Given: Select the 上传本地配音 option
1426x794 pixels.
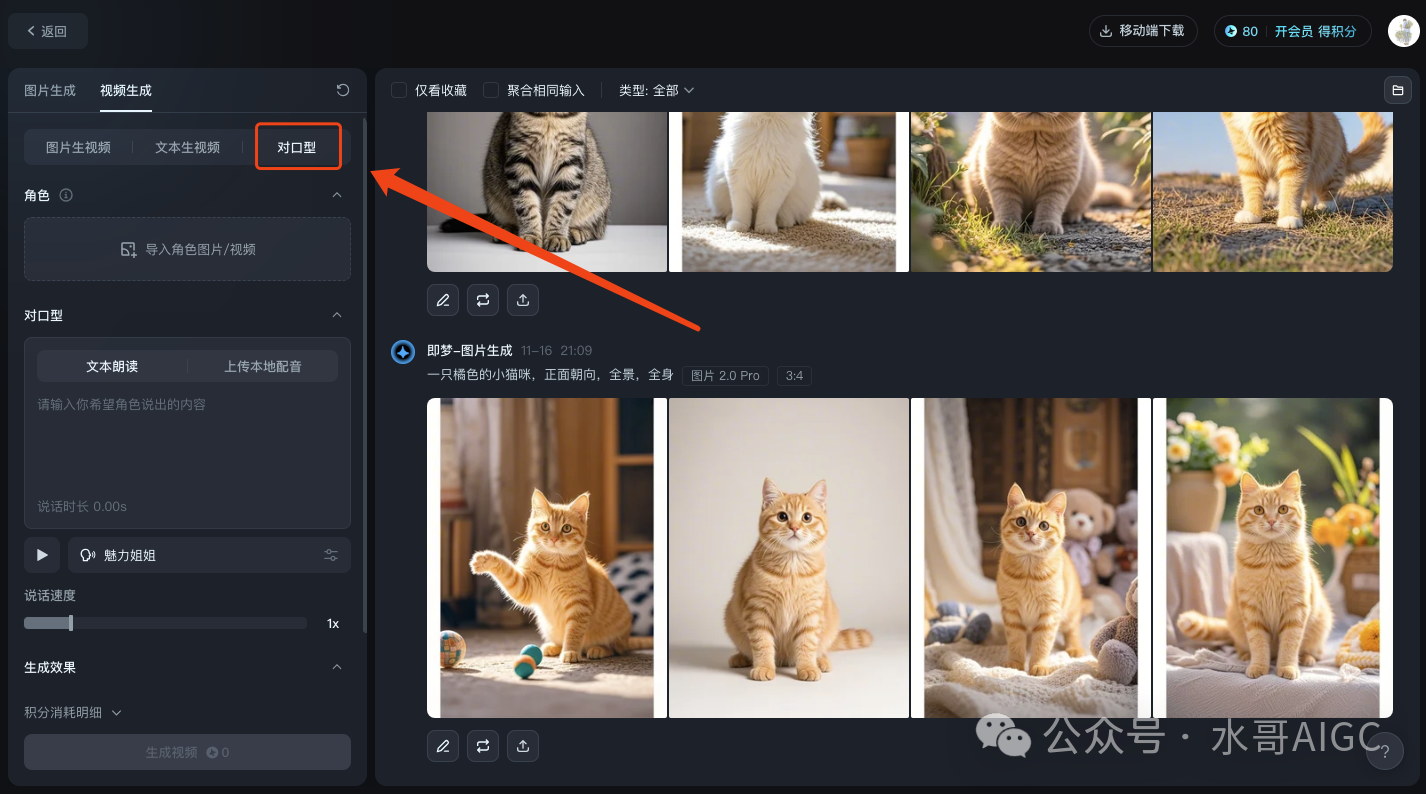Looking at the screenshot, I should coord(262,366).
